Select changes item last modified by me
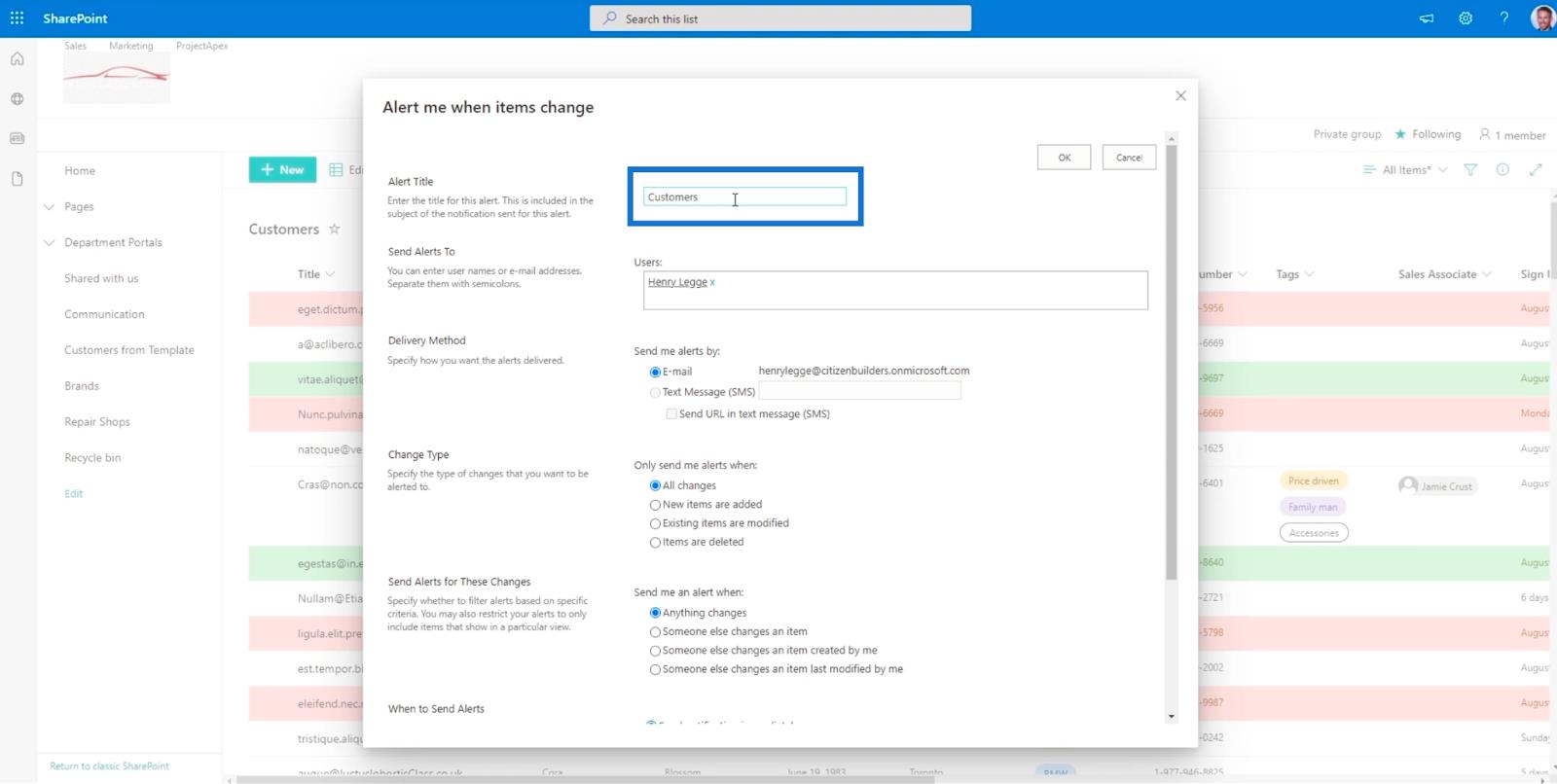 pyautogui.click(x=655, y=669)
